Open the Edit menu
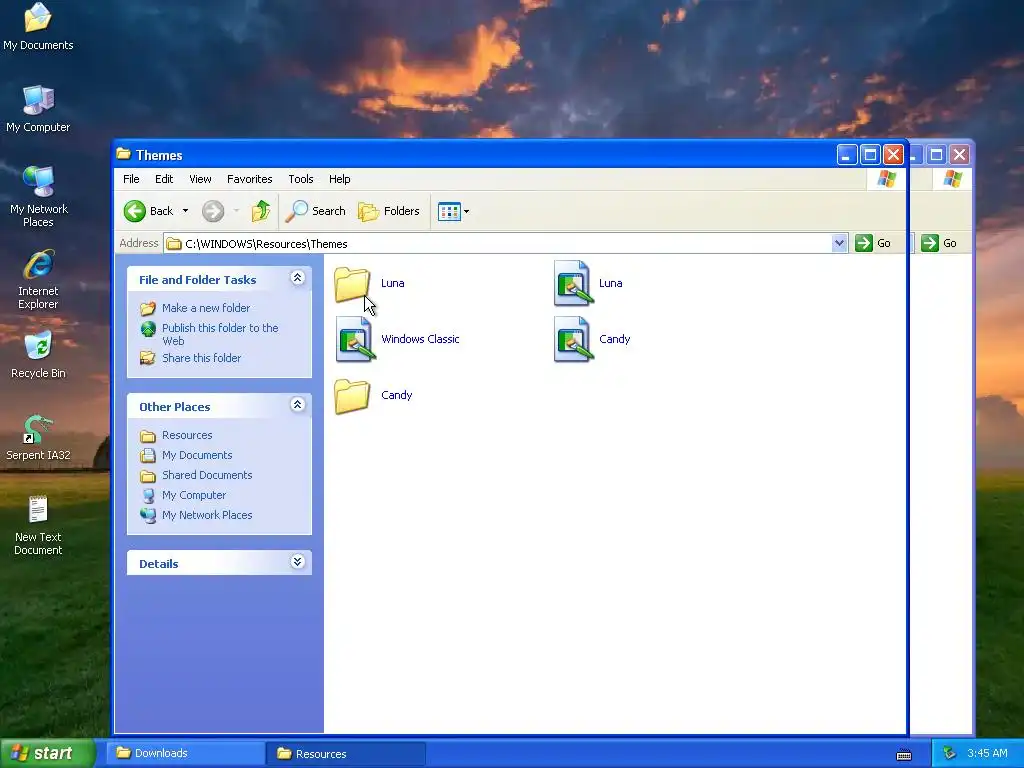The height and width of the screenshot is (768, 1024). [x=164, y=179]
